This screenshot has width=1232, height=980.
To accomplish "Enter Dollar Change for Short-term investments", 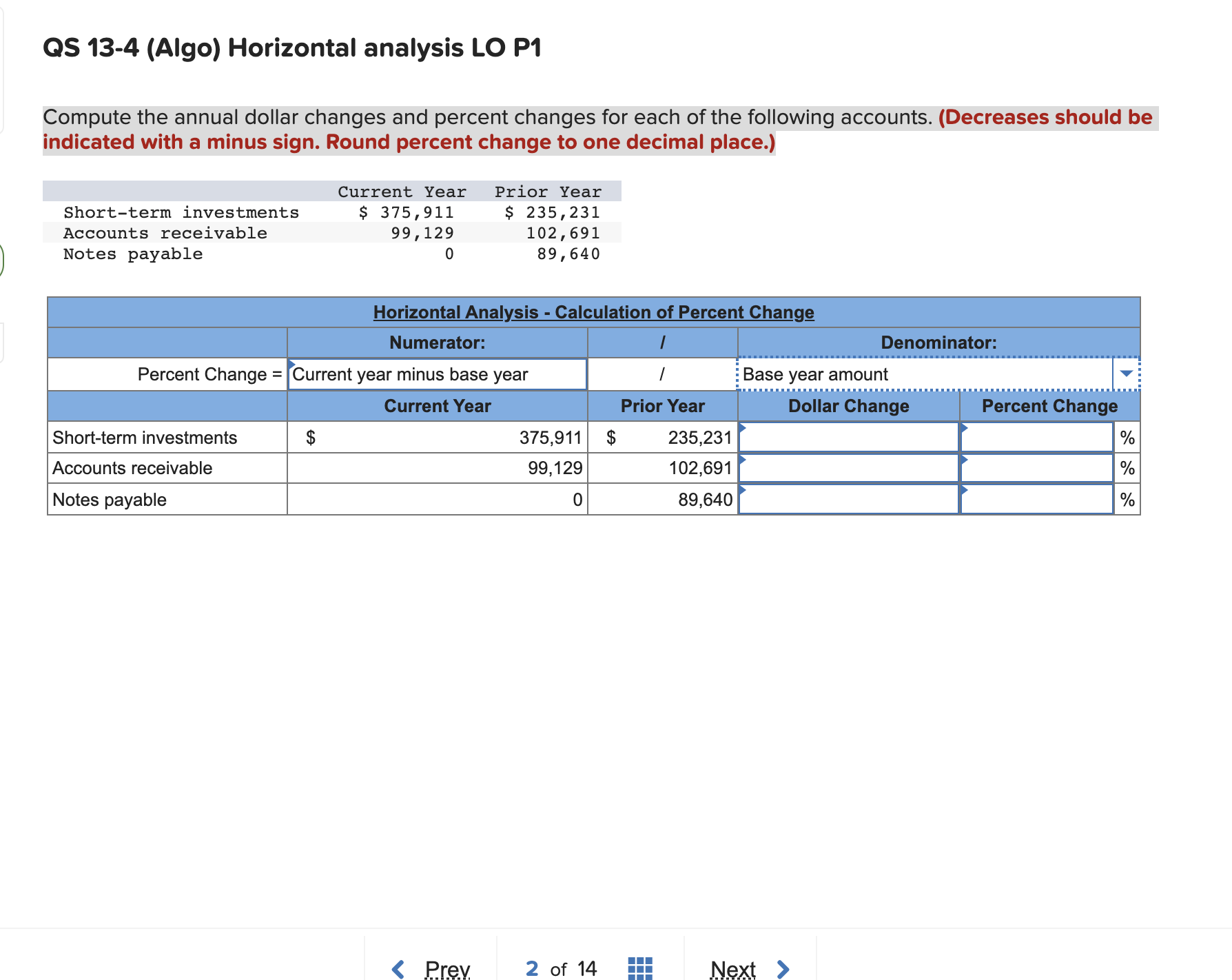I will coord(848,437).
